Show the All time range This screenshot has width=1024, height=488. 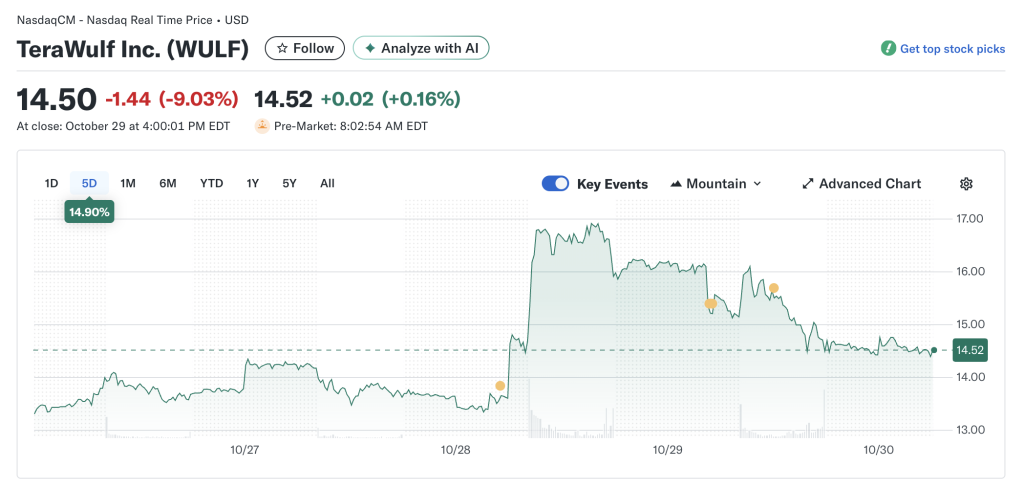point(327,183)
